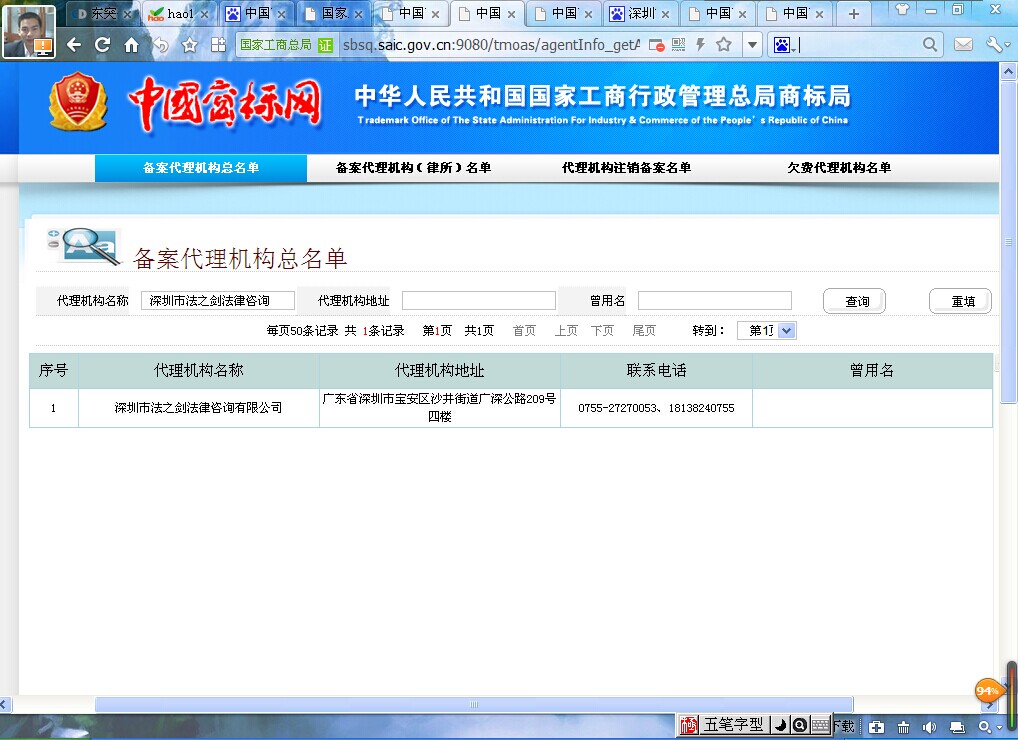1018x740 pixels.
Task: Open the grid navigation icon in the toolbar
Action: pos(218,45)
